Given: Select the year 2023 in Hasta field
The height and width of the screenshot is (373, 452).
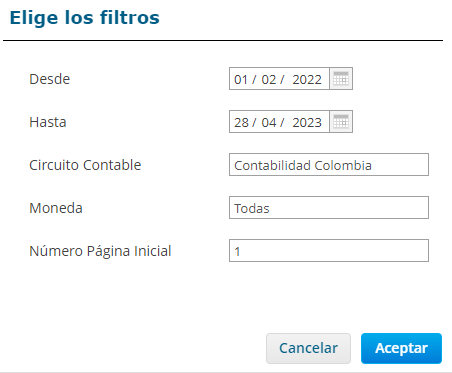Looking at the screenshot, I should [x=307, y=122].
